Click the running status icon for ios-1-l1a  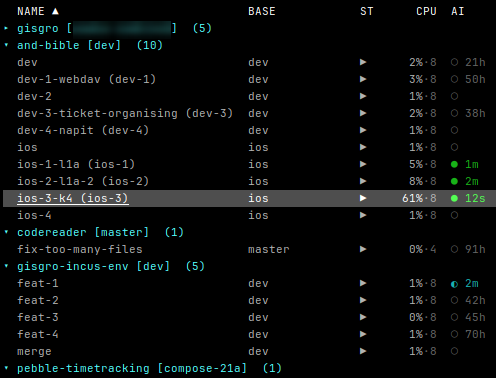pos(363,164)
